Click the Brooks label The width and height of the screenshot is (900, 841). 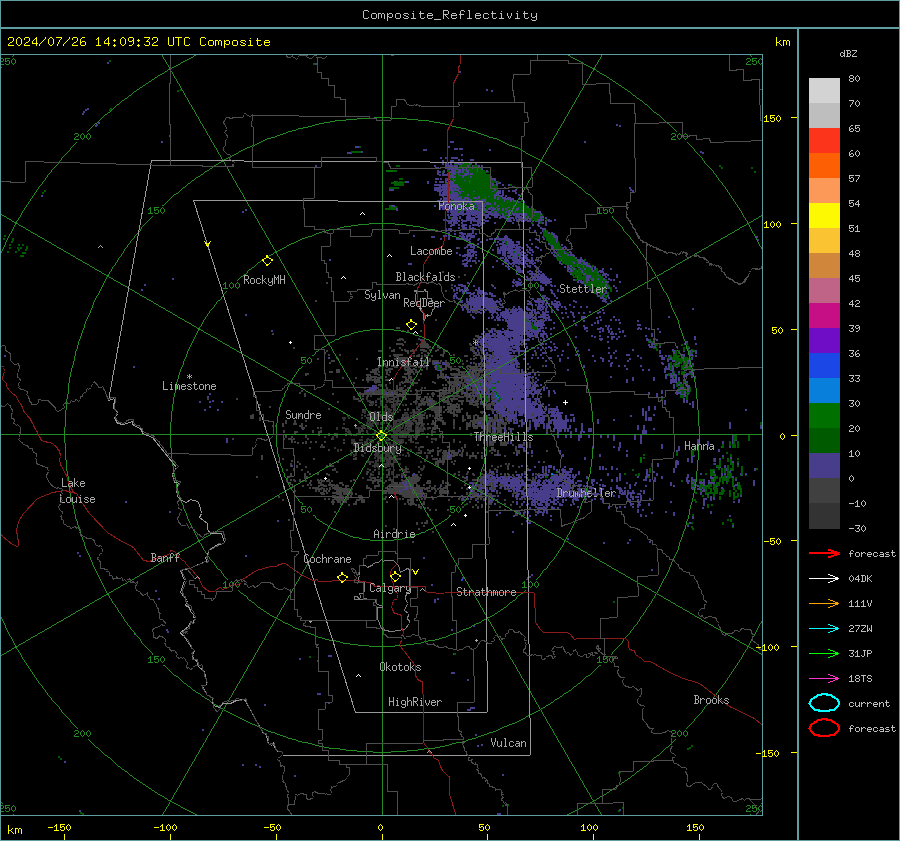point(711,700)
